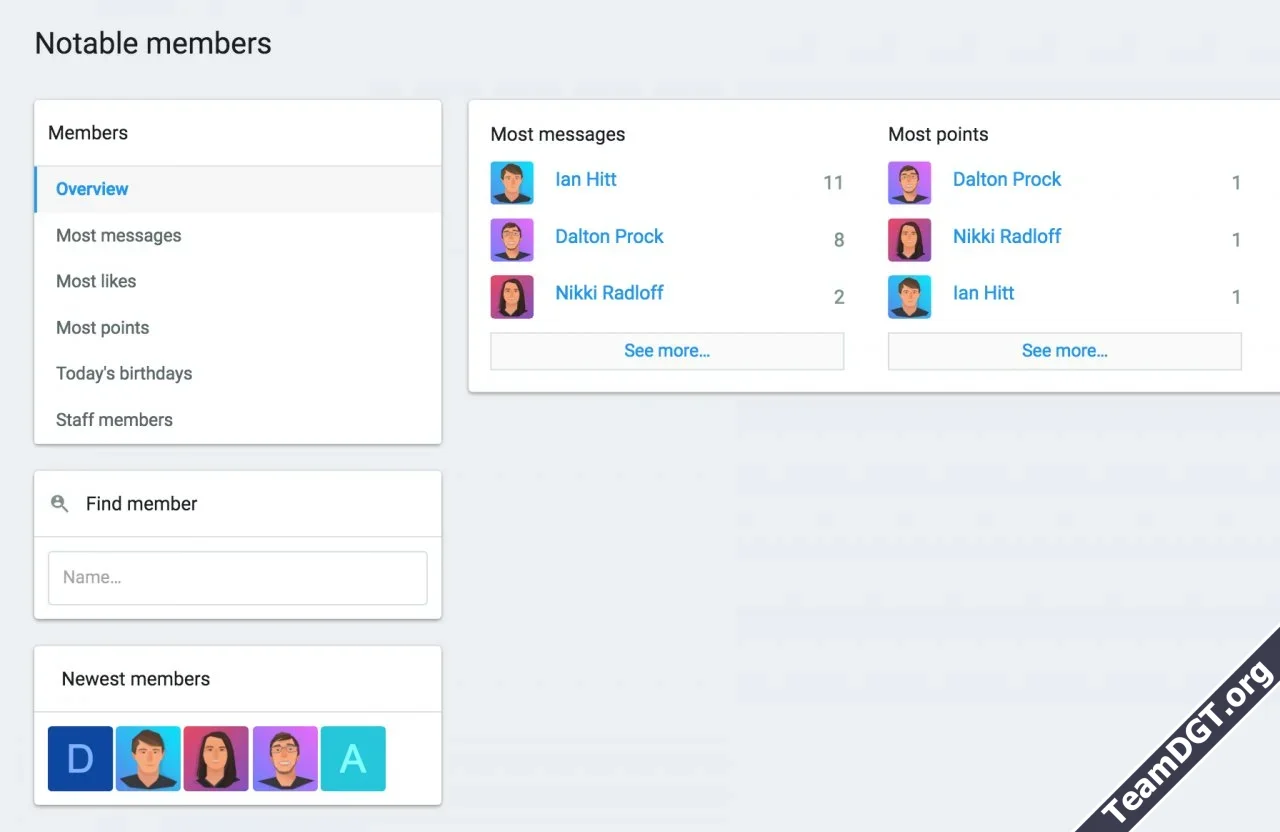Open Ian Hitt's name link in Most messages
The image size is (1280, 832).
pos(586,180)
